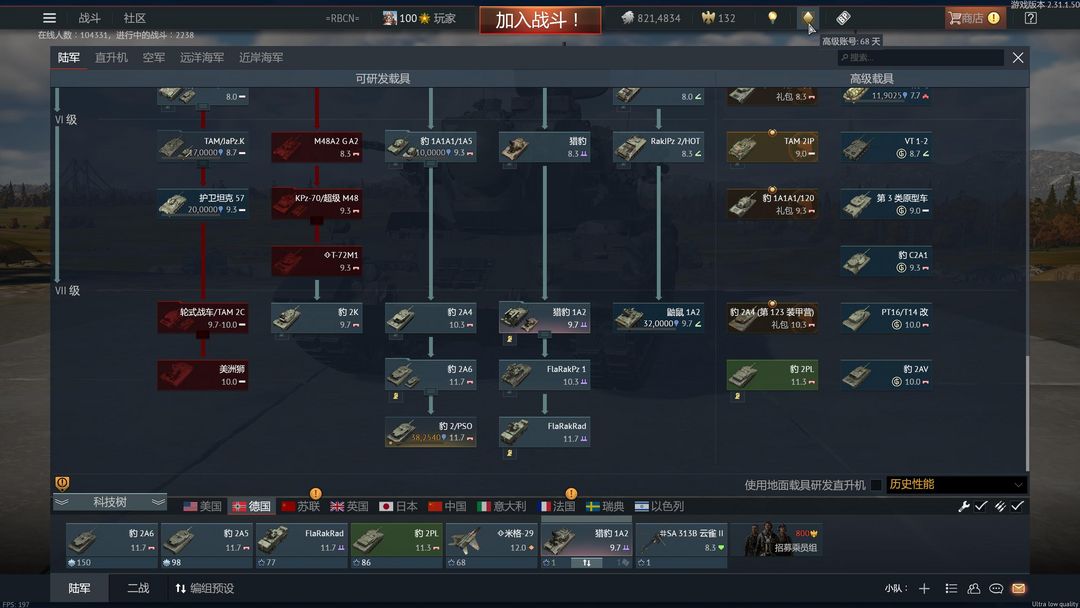Image resolution: width=1080 pixels, height=608 pixels.
Task: Click the =RBCN= squadron tag
Action: point(342,18)
